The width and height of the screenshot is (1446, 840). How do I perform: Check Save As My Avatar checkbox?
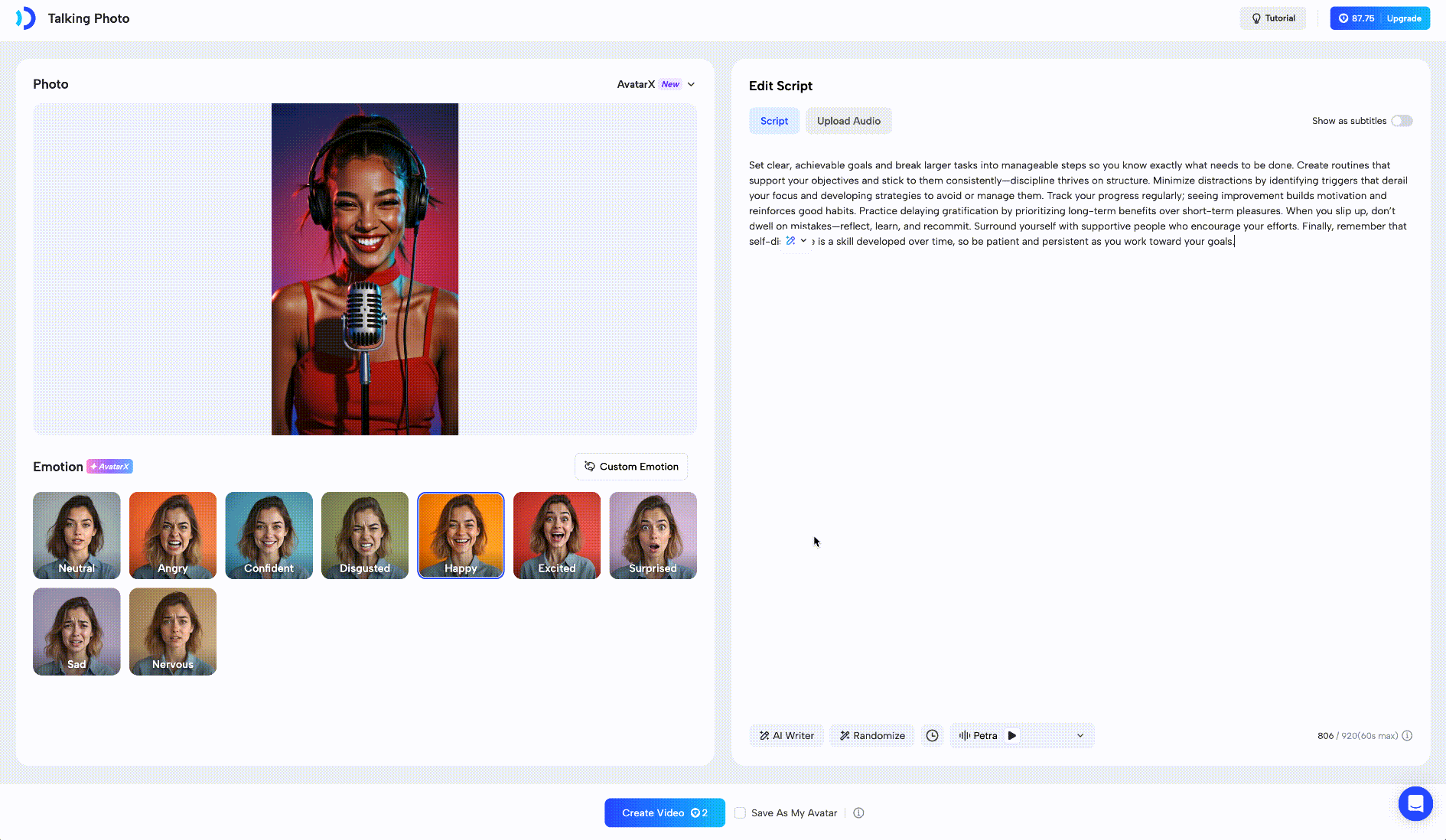coord(740,812)
